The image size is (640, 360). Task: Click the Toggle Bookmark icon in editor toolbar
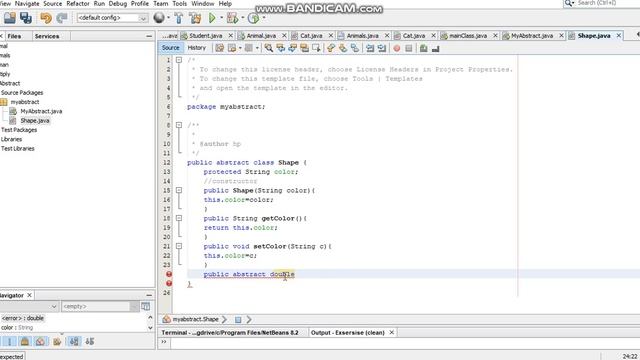click(x=355, y=48)
